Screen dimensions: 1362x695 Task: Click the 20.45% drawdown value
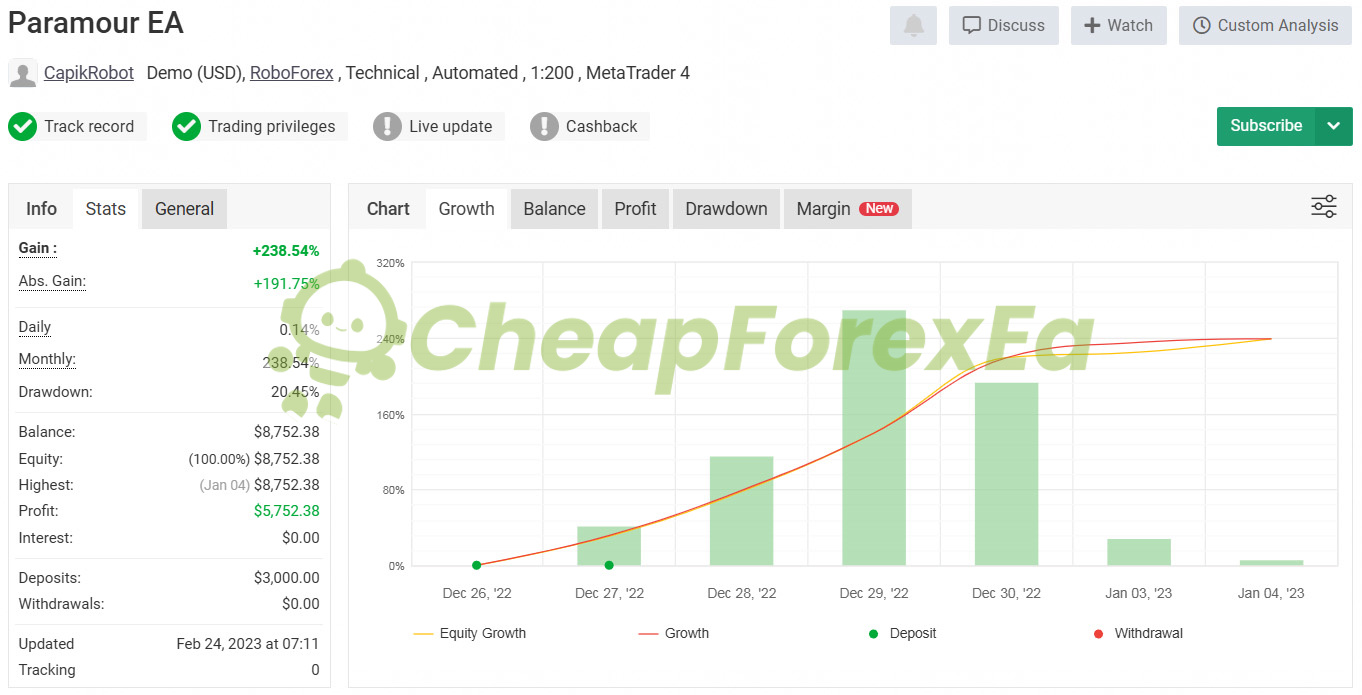pyautogui.click(x=295, y=392)
